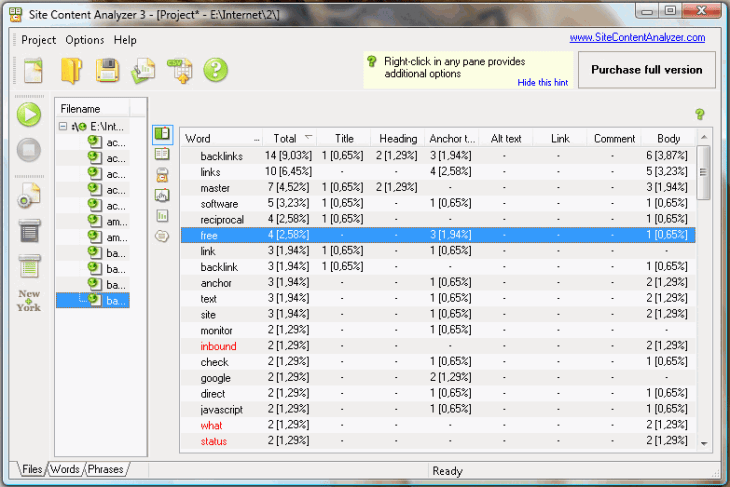Sort by the Word column header

(222, 138)
